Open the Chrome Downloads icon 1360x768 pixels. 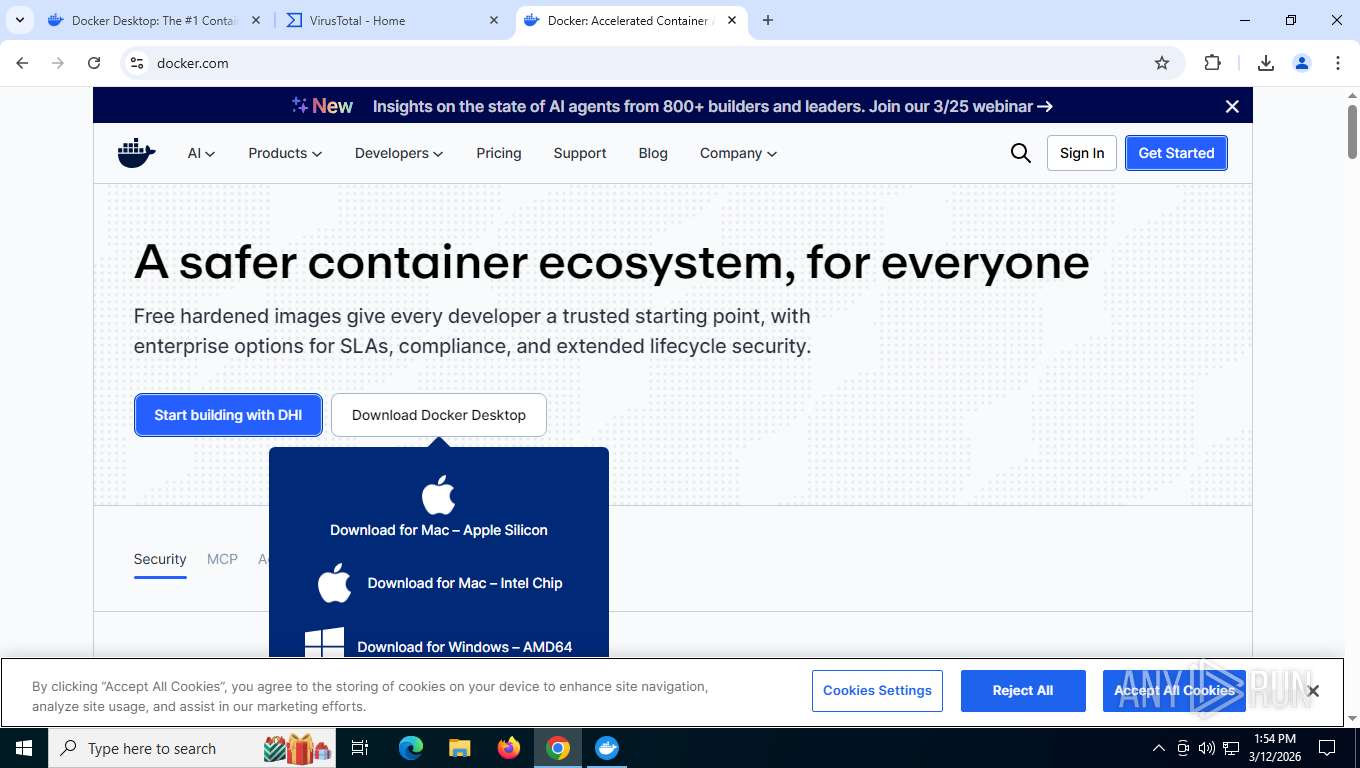point(1265,63)
